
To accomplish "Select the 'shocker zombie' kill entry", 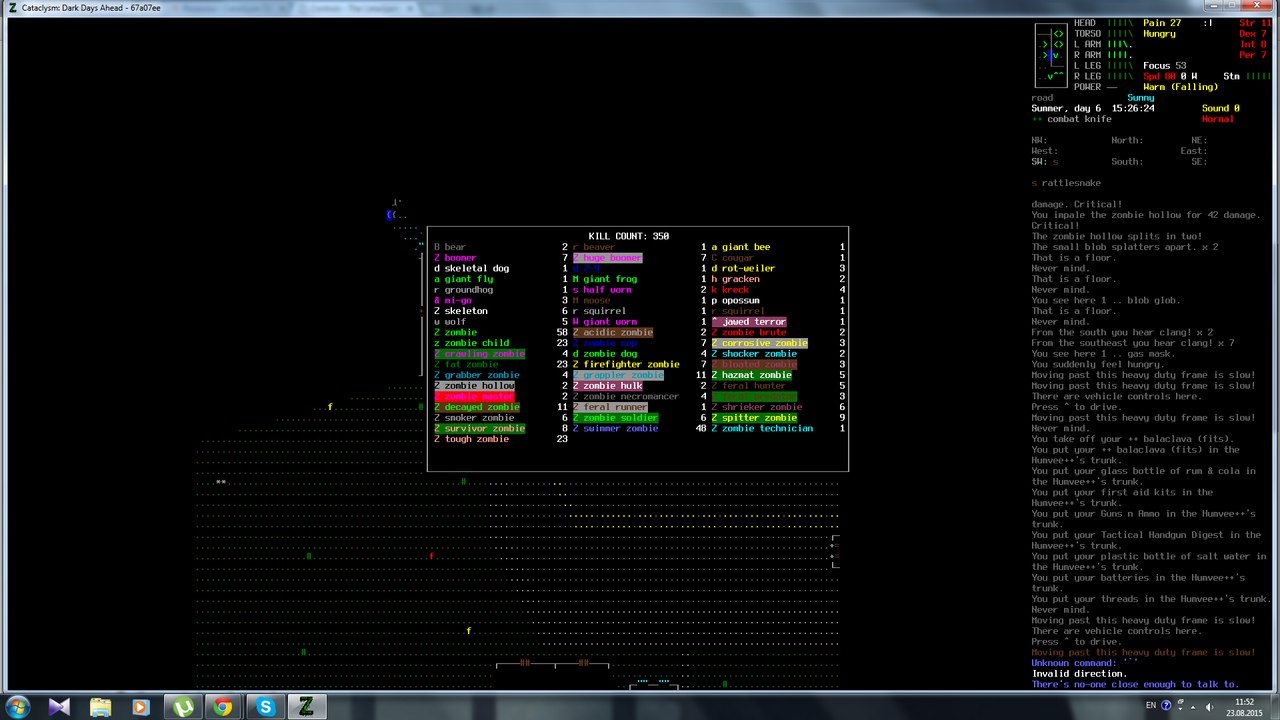I will (x=754, y=354).
